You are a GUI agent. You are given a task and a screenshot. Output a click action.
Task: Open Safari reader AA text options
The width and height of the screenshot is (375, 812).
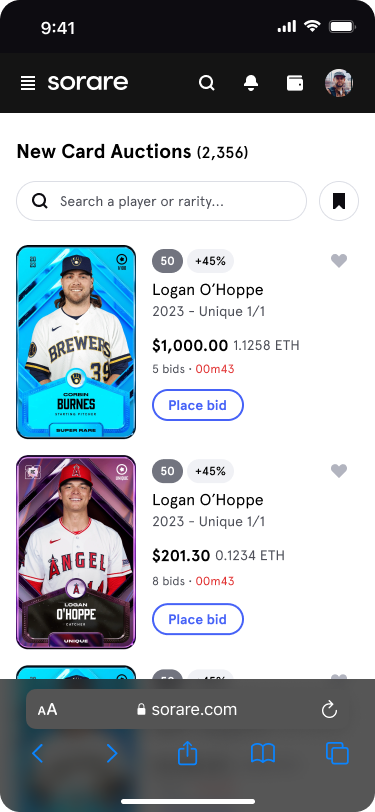coord(47,710)
